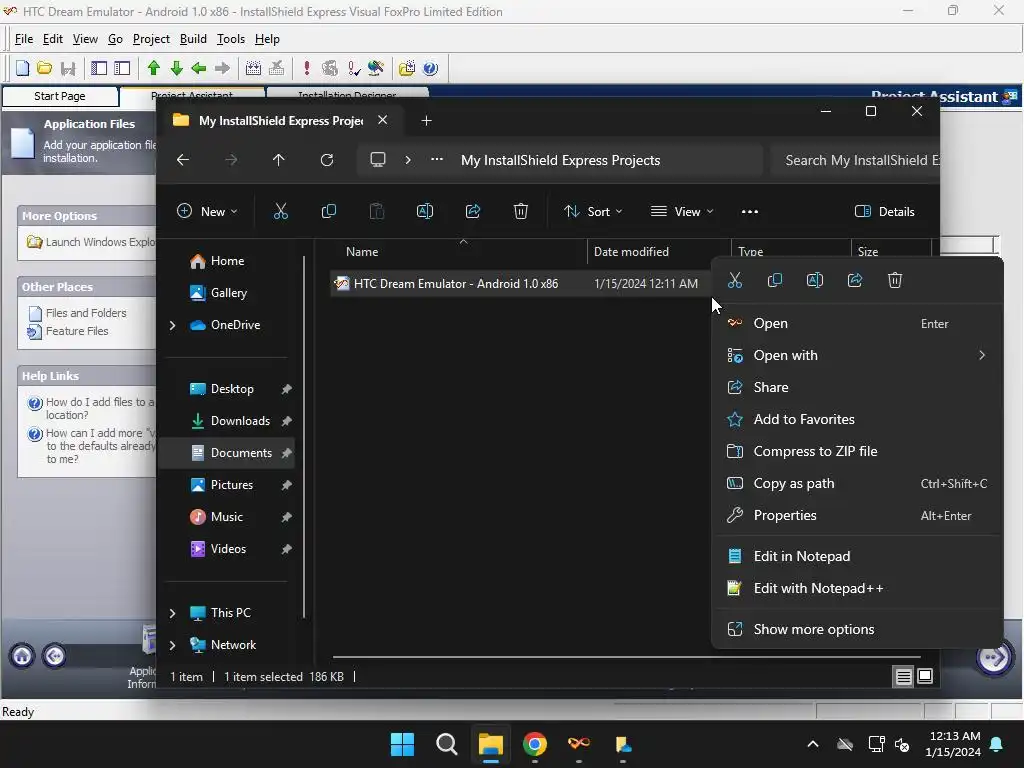Choose Show more options
The height and width of the screenshot is (768, 1024).
click(857, 630)
